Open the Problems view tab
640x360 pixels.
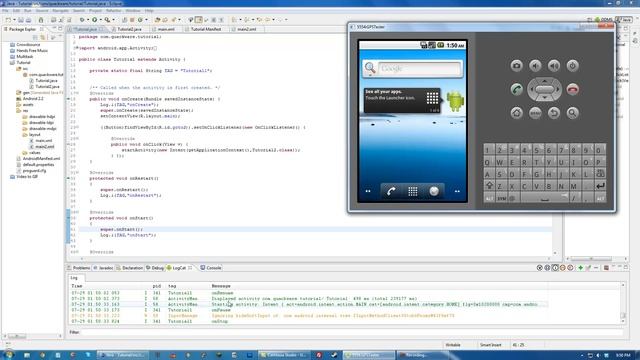click(x=78, y=268)
